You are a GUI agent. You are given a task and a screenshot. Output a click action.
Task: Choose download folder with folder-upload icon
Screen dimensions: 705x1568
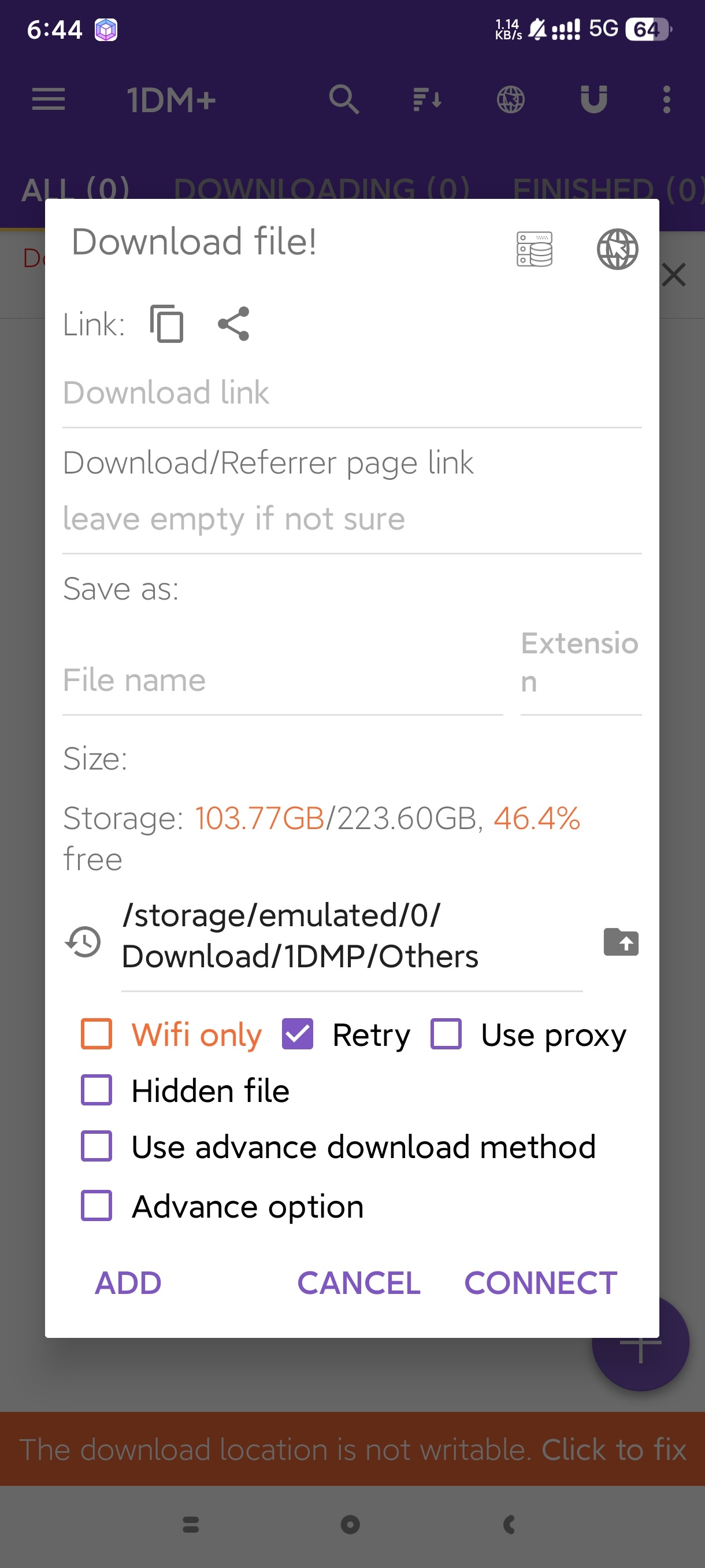pos(621,942)
